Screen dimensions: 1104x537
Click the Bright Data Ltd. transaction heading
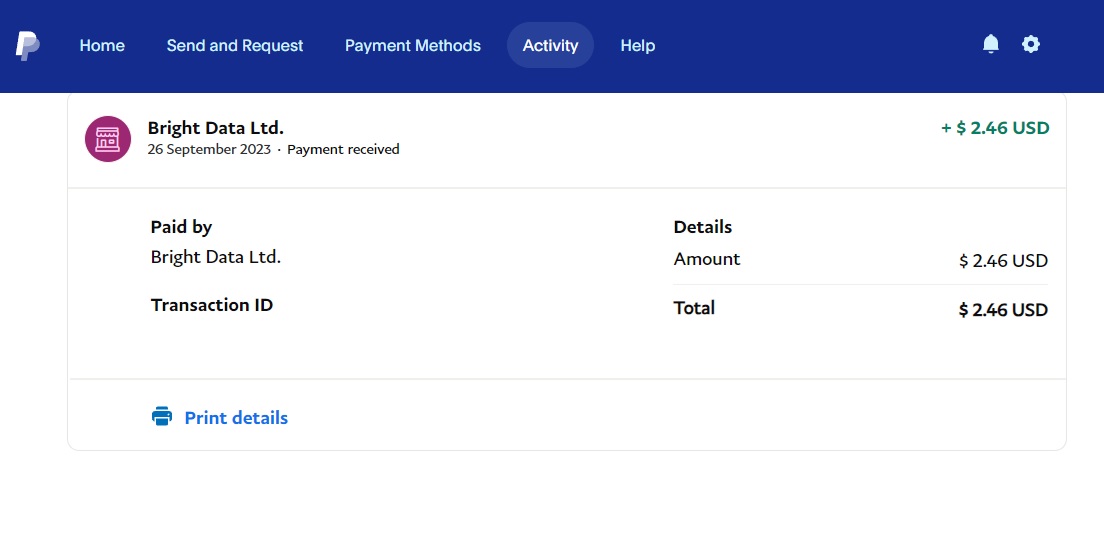(x=216, y=128)
